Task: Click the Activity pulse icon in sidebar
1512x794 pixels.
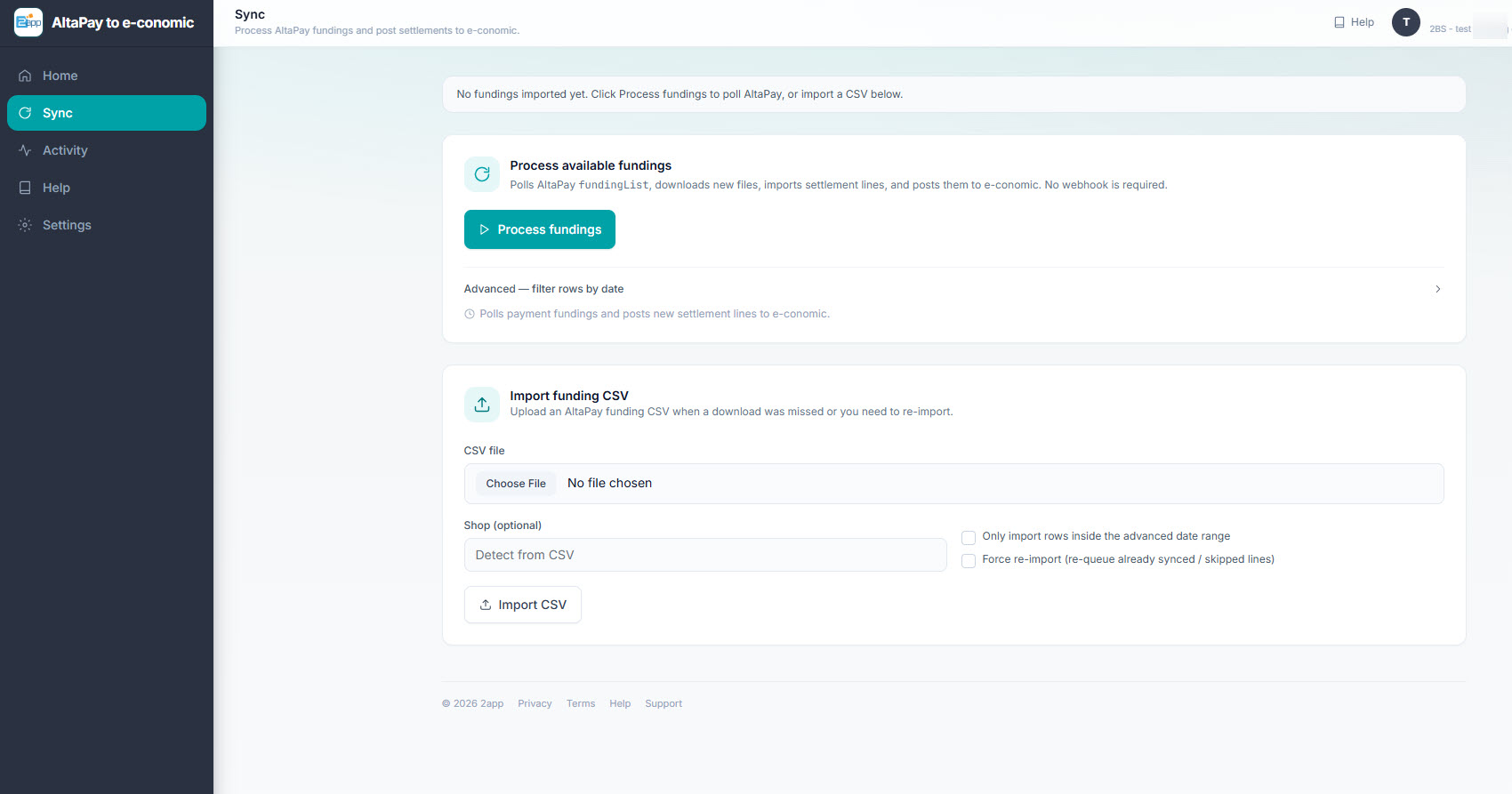Action: click(x=25, y=150)
